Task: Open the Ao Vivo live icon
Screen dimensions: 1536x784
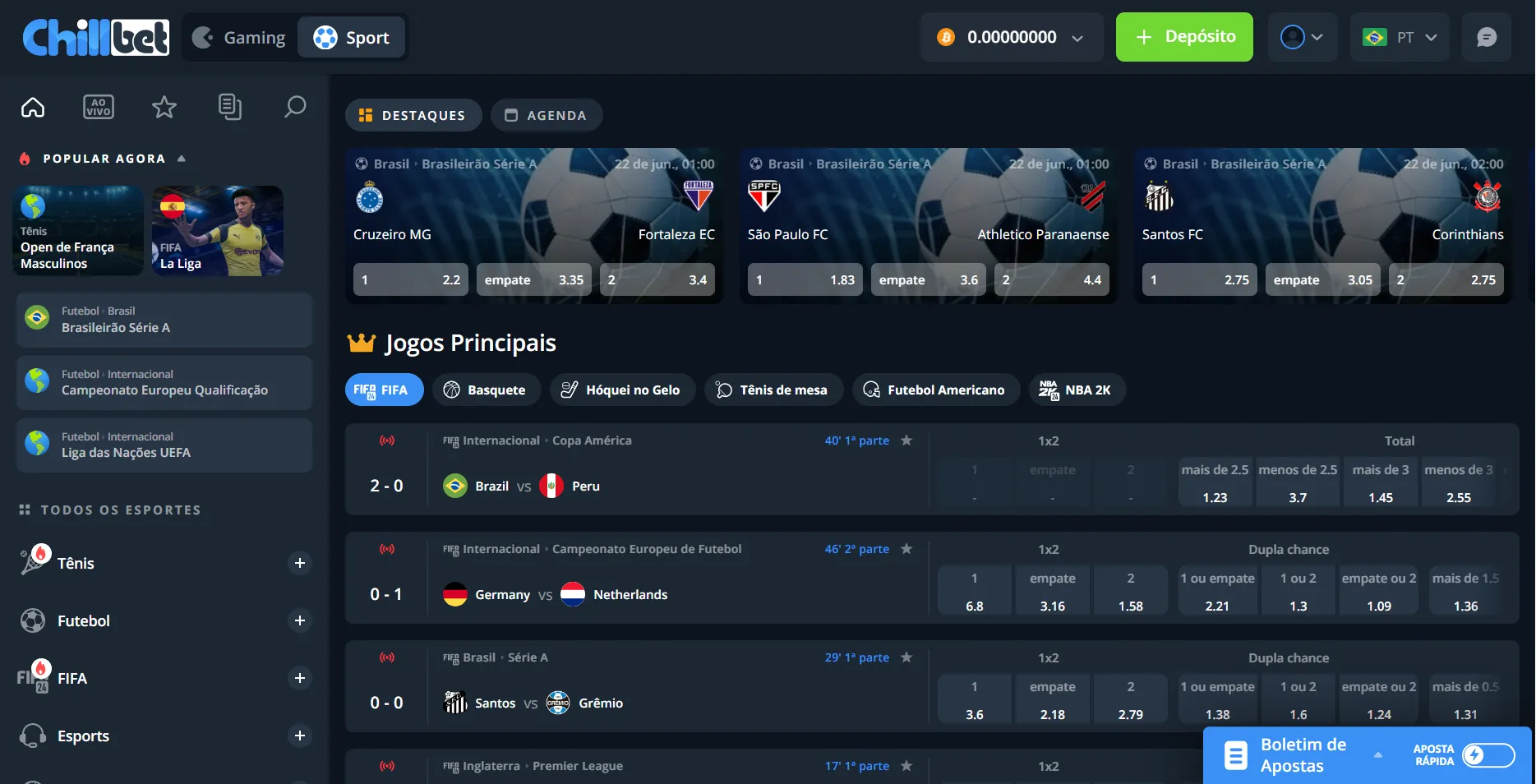Action: 99,107
